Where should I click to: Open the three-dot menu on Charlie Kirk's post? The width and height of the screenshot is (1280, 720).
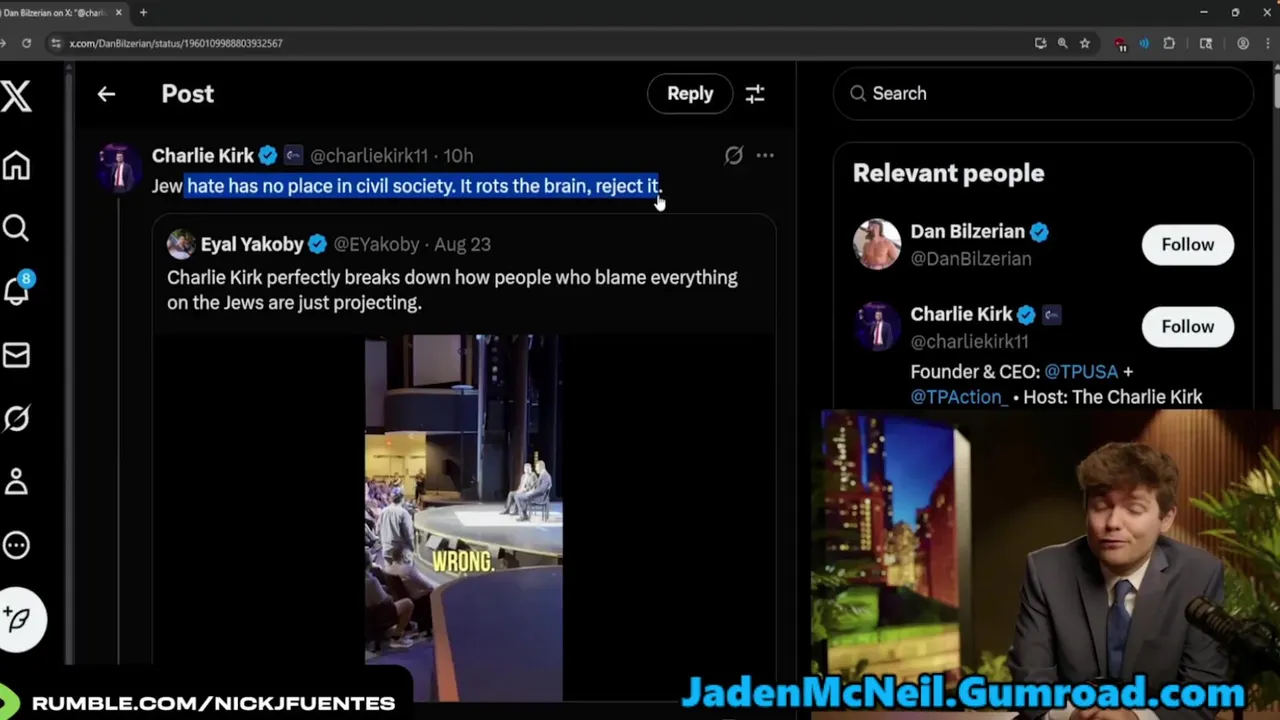[765, 155]
